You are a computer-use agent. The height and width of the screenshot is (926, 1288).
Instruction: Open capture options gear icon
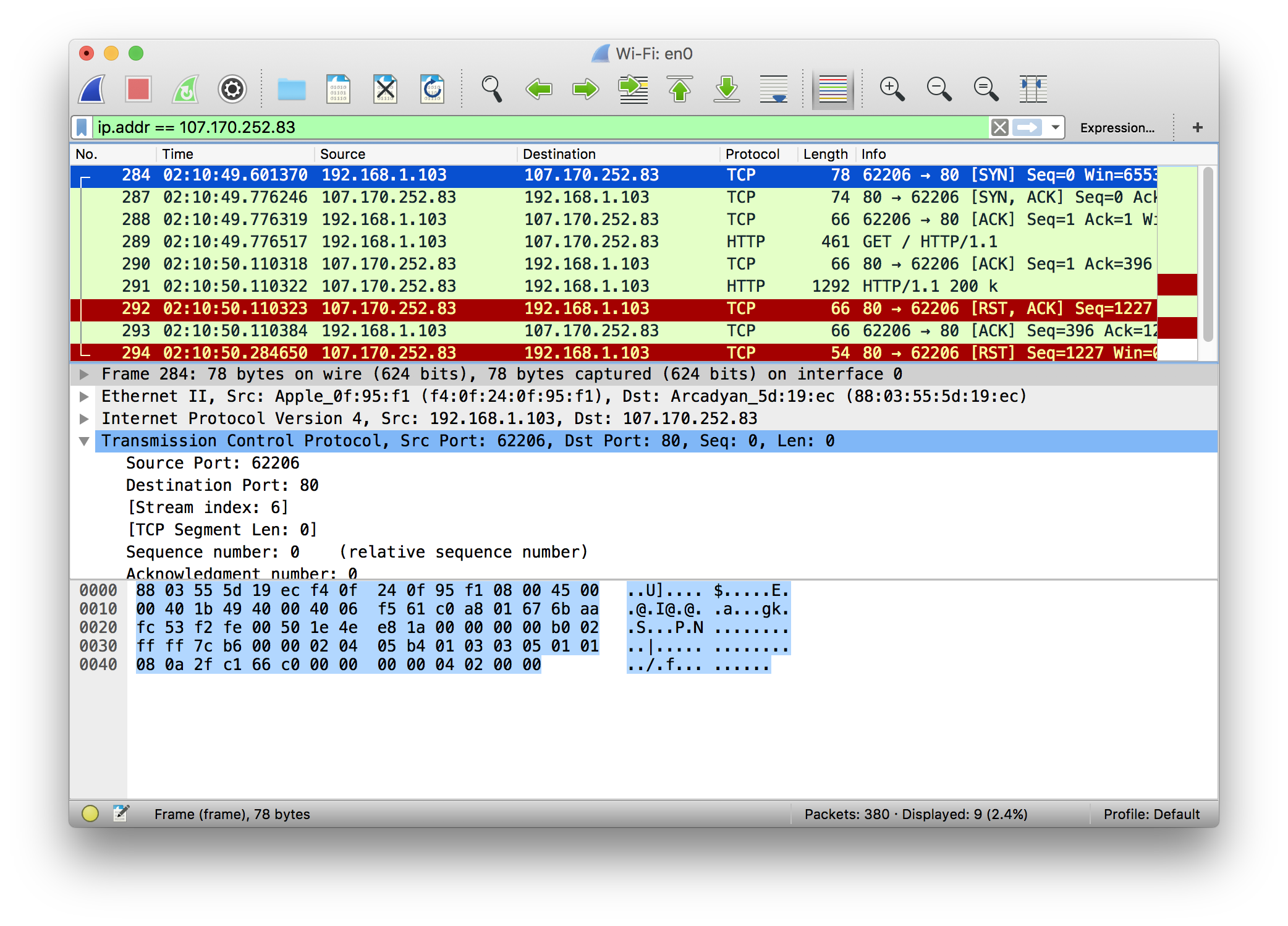232,90
